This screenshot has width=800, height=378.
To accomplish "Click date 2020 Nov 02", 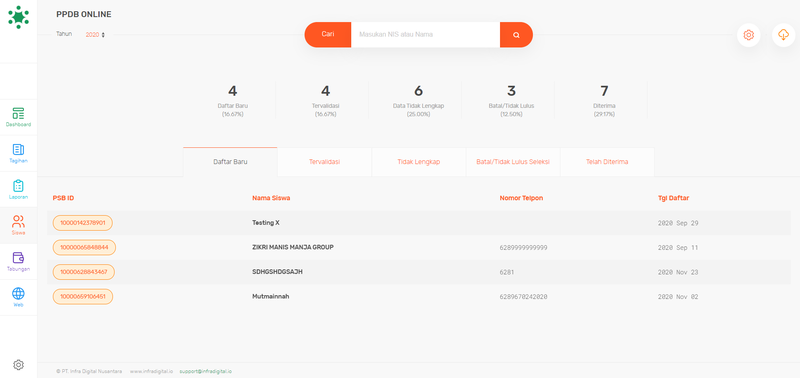I will point(678,297).
